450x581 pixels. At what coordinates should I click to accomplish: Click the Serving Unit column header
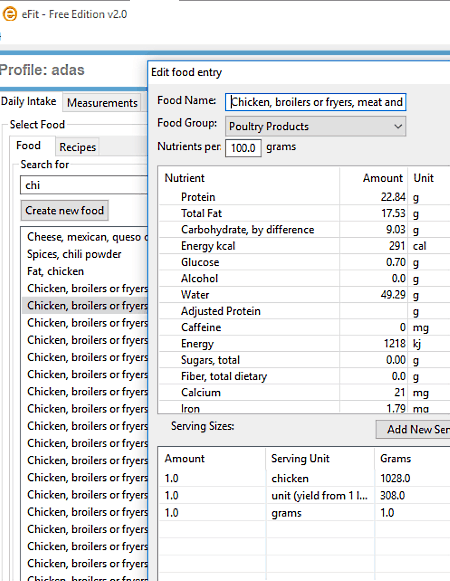[x=300, y=459]
